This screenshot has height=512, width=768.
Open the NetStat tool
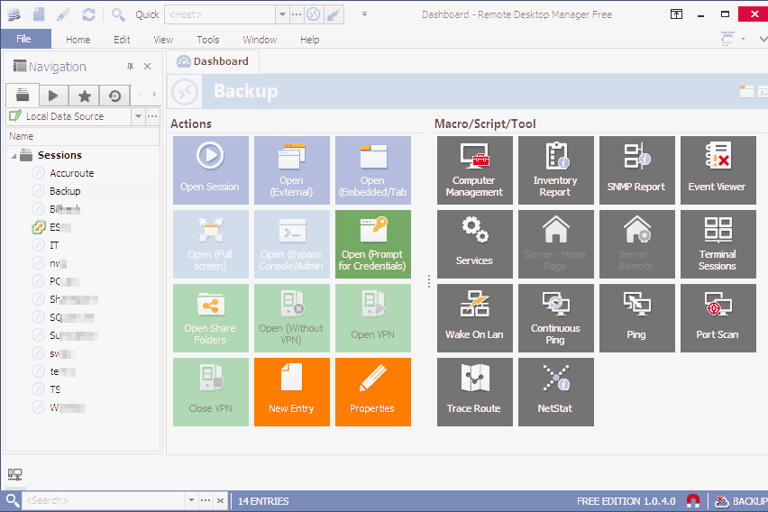click(556, 392)
